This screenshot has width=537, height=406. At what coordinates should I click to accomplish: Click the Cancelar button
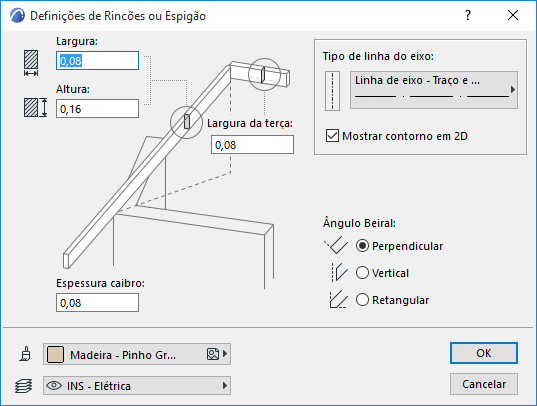[484, 384]
